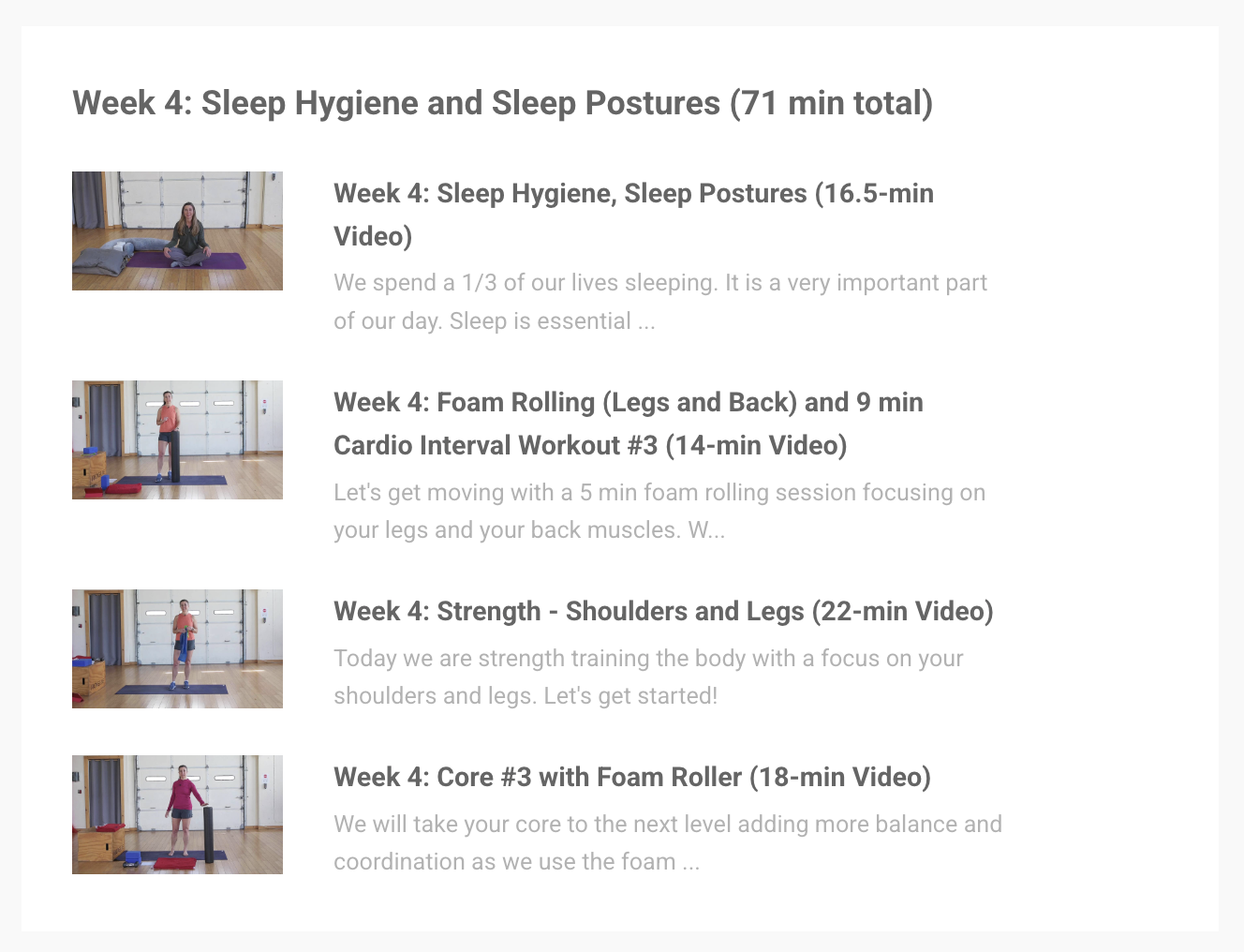Viewport: 1244px width, 952px height.
Task: Click the truncated description ending in 'W...'
Action: point(659,510)
